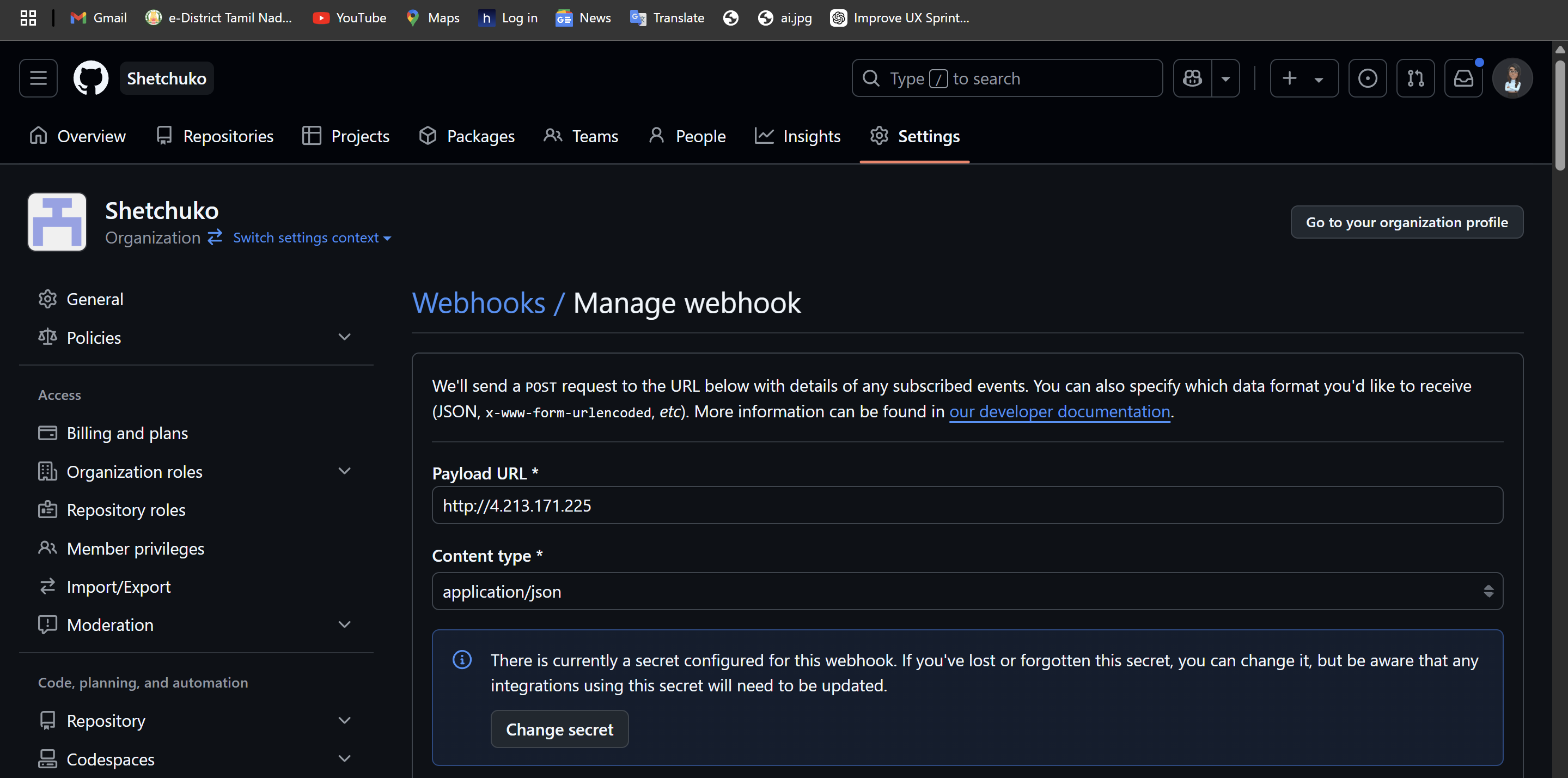The image size is (1568, 778).
Task: Open the News bookmark
Action: (x=583, y=17)
